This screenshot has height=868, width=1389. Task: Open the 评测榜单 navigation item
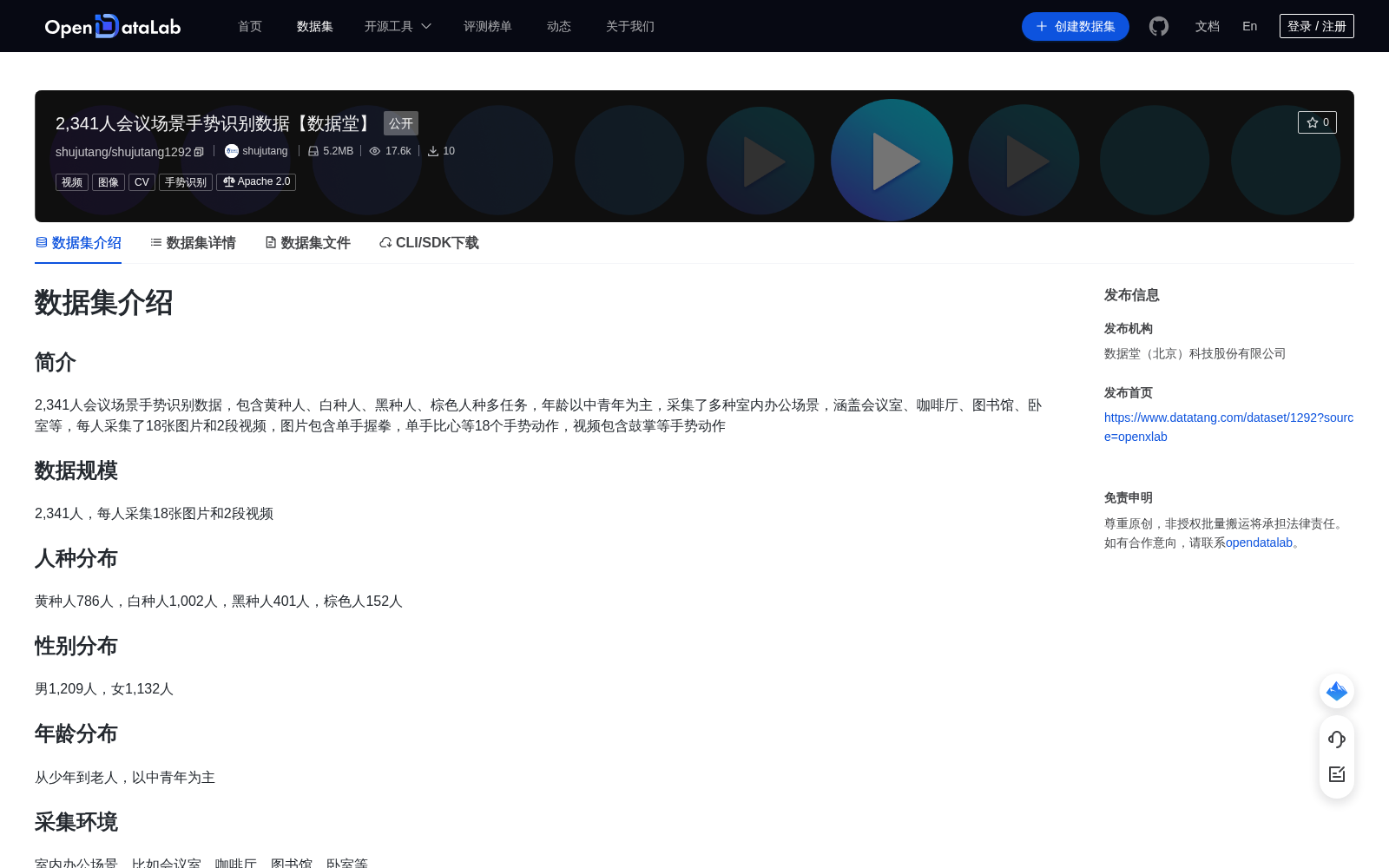(488, 27)
